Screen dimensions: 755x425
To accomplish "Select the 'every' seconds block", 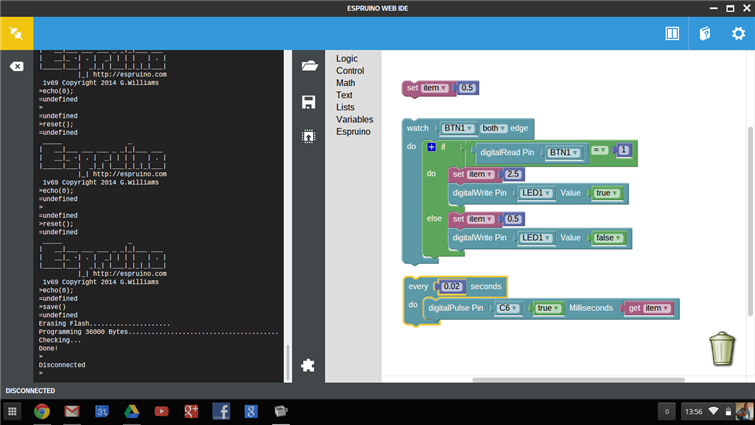I will 418,287.
